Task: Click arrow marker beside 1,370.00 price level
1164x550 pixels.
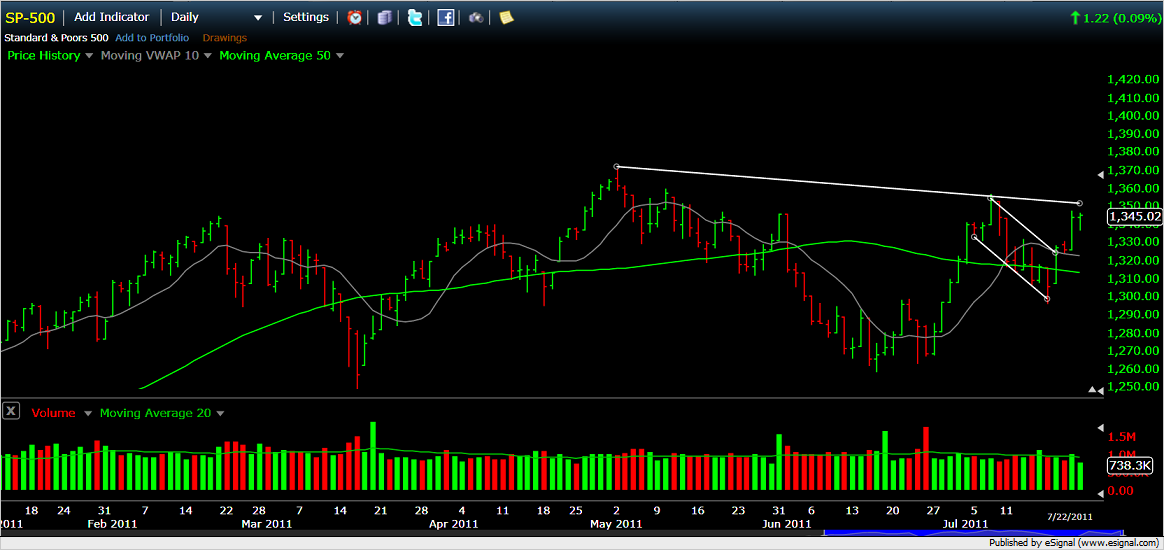Action: click(x=1100, y=174)
